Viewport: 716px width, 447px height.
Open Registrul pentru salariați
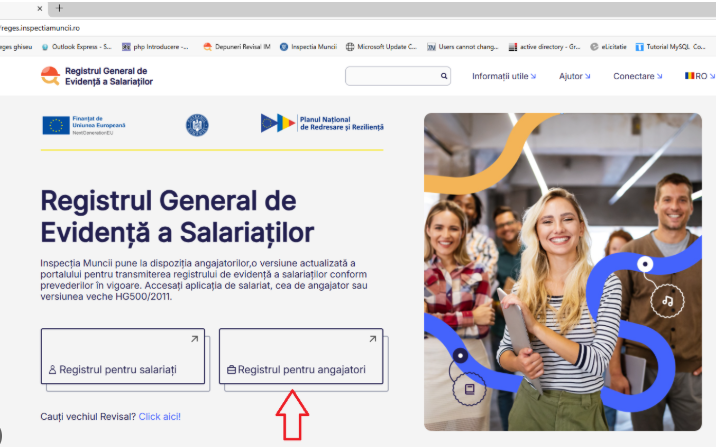[x=123, y=356]
